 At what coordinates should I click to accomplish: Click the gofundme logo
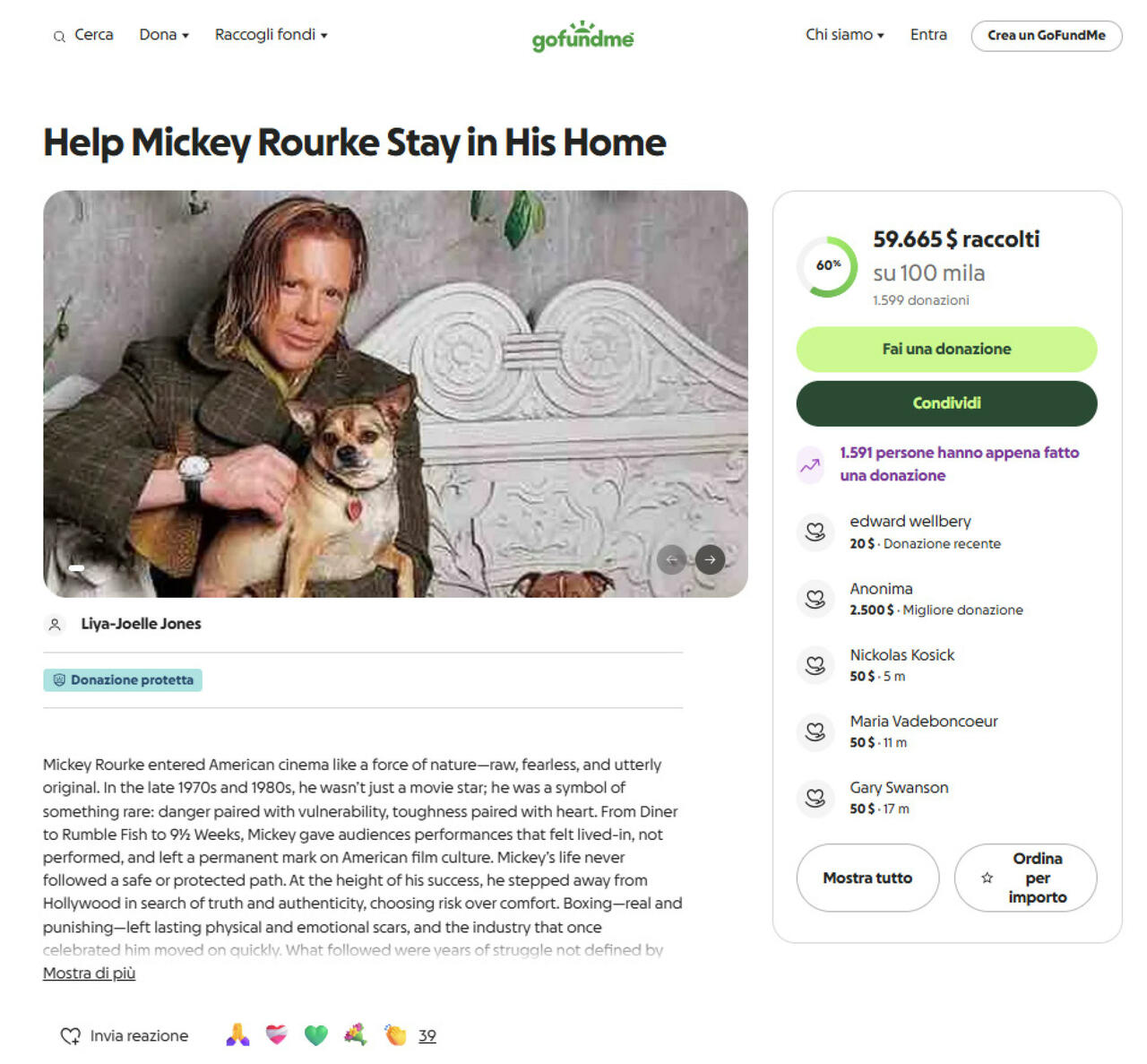point(582,38)
